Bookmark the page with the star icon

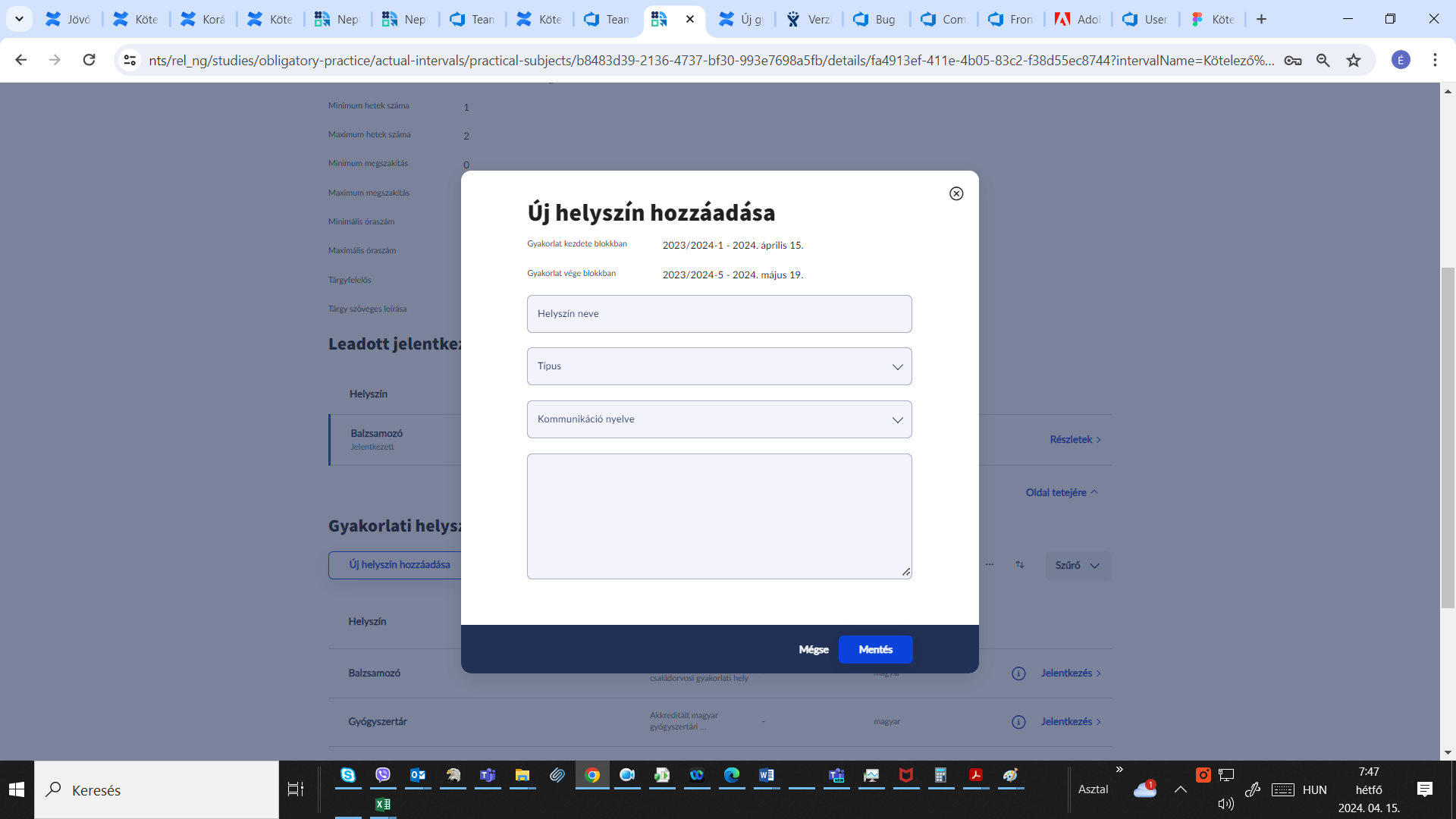[1354, 60]
